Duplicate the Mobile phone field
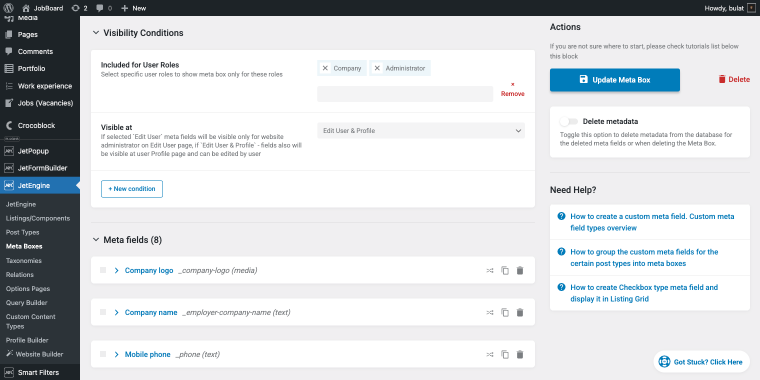 click(505, 355)
